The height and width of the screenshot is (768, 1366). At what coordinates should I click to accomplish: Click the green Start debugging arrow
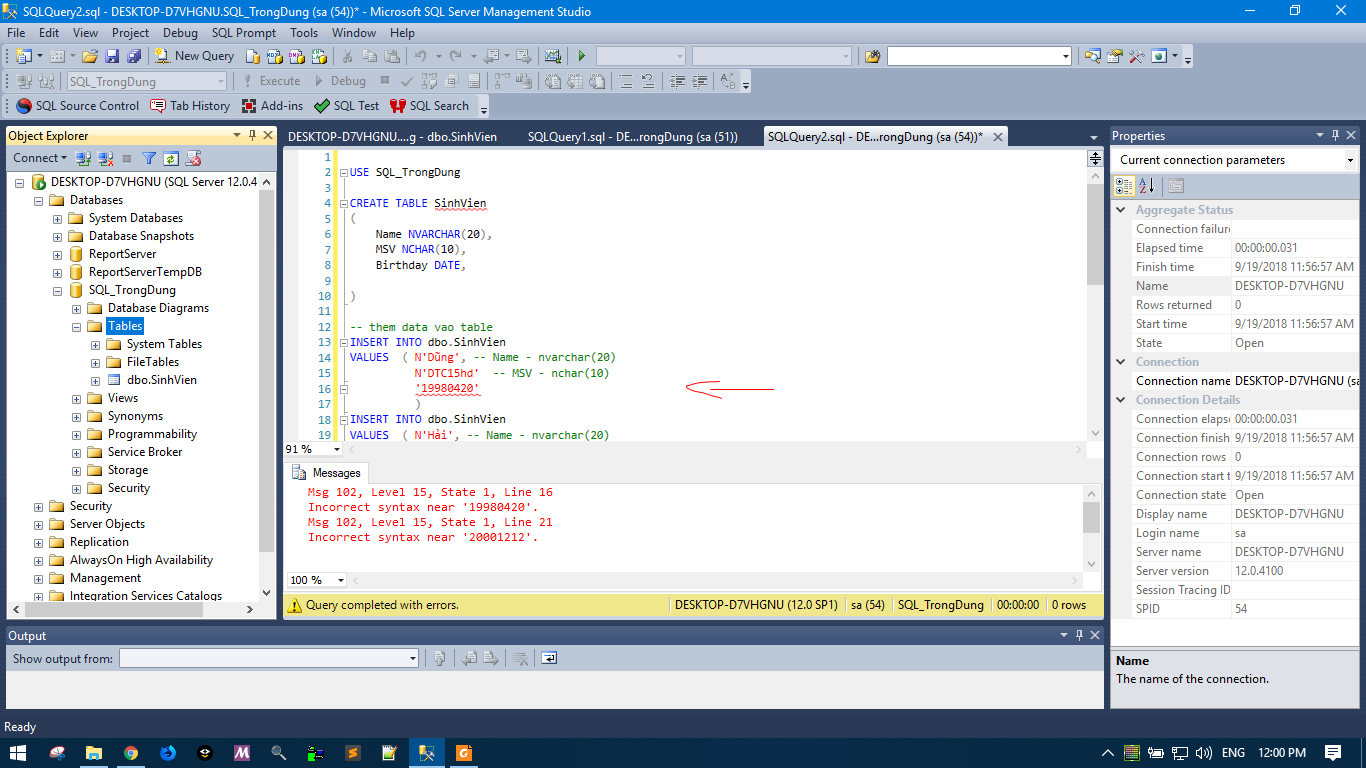pos(581,56)
